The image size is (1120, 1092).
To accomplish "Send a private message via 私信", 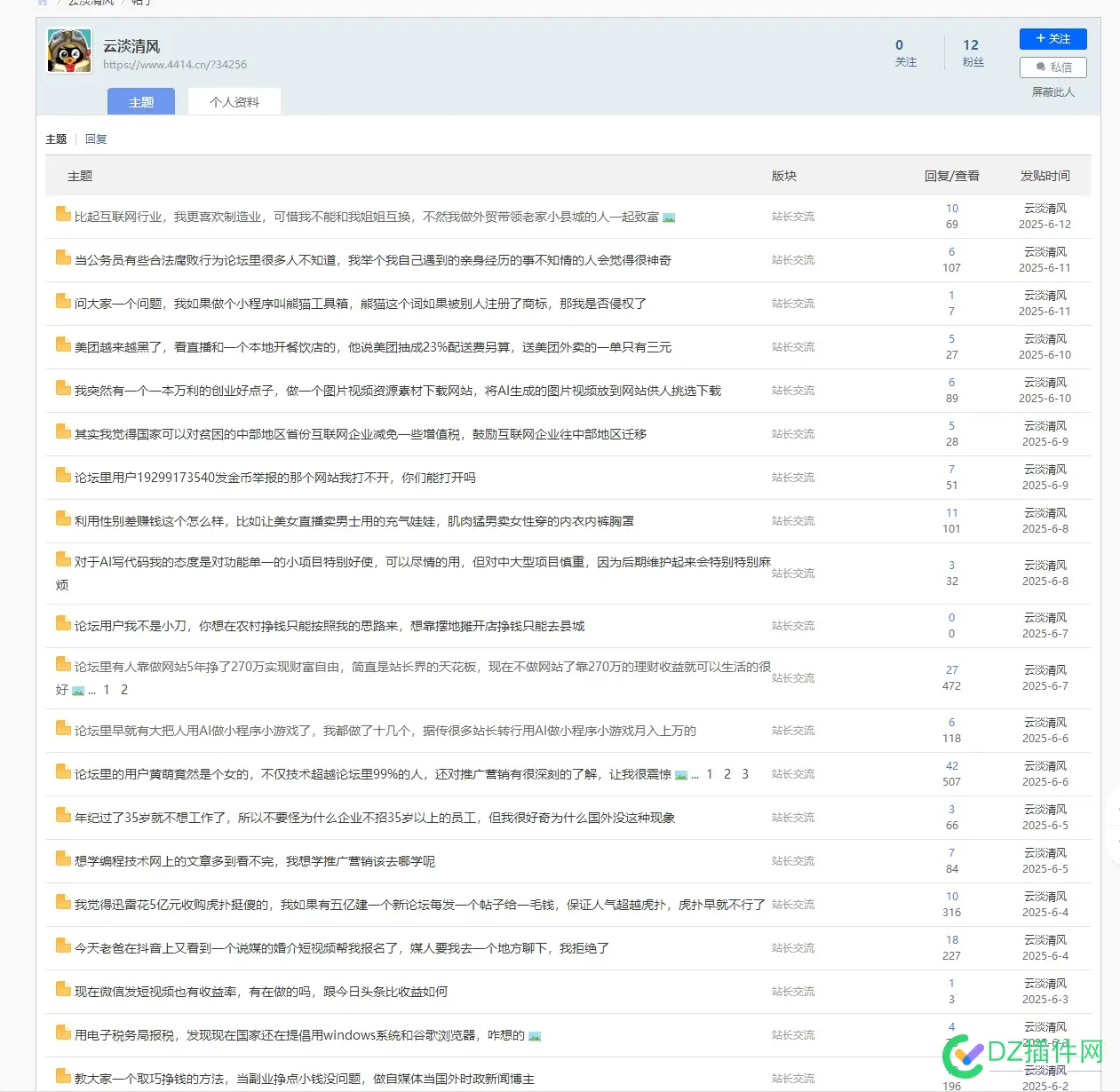I will [x=1053, y=67].
